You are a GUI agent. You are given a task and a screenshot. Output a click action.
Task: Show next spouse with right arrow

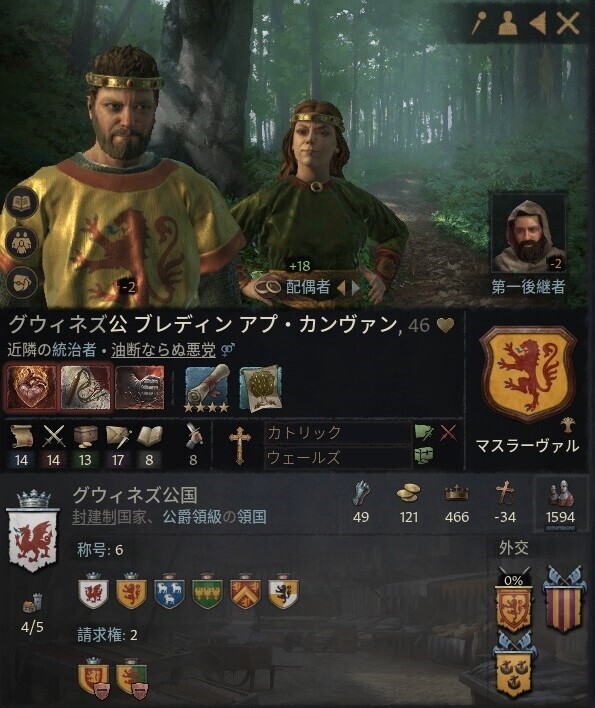click(355, 288)
